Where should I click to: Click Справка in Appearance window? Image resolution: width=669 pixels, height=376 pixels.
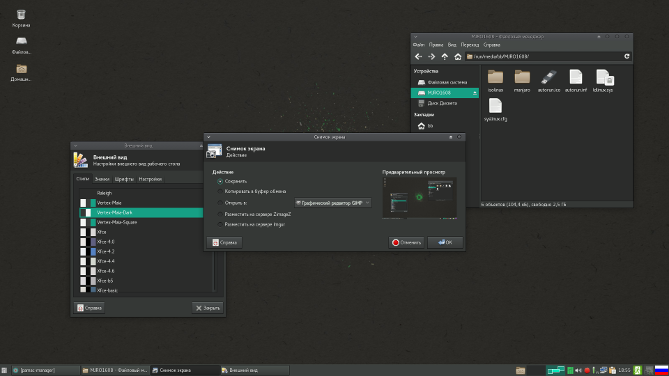click(x=89, y=308)
